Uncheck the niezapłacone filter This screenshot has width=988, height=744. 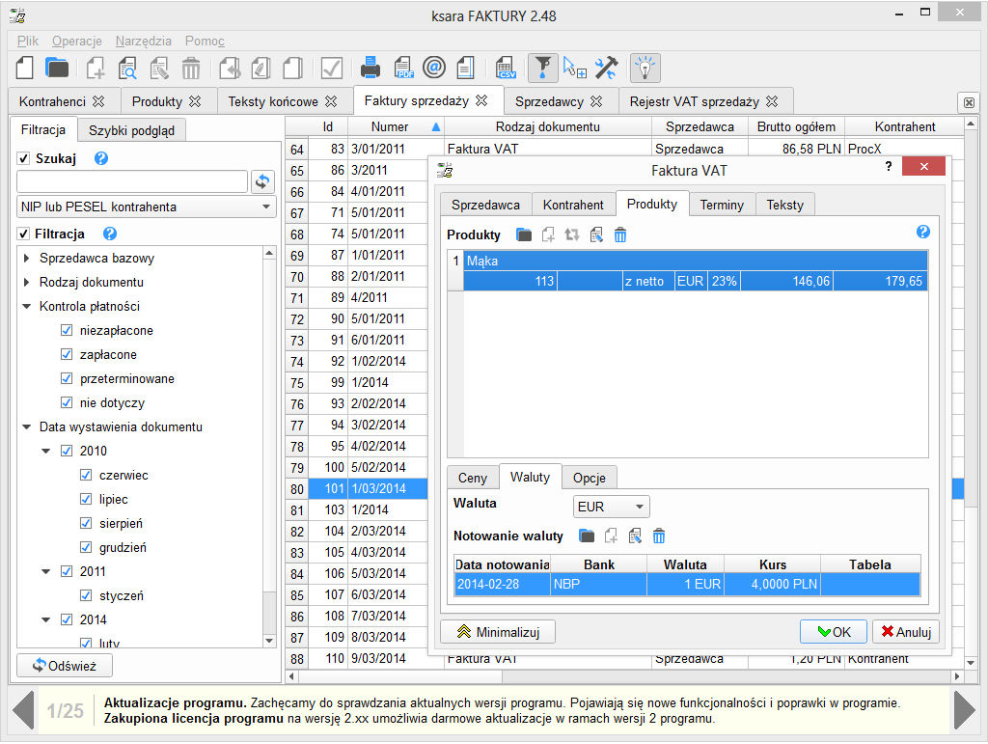[x=66, y=330]
